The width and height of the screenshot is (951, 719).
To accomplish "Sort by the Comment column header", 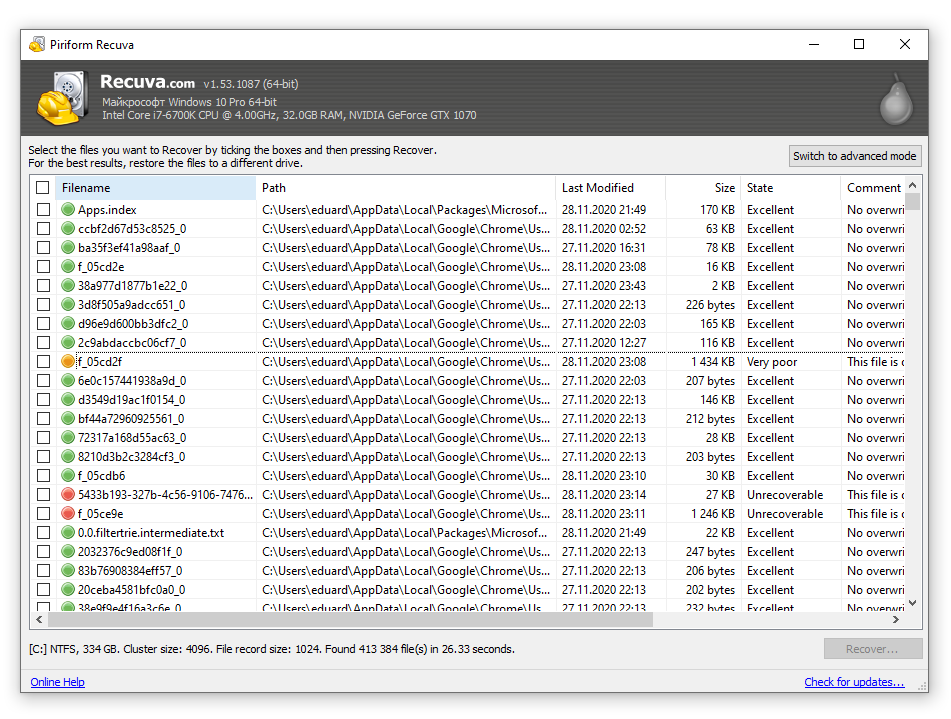I will [873, 187].
